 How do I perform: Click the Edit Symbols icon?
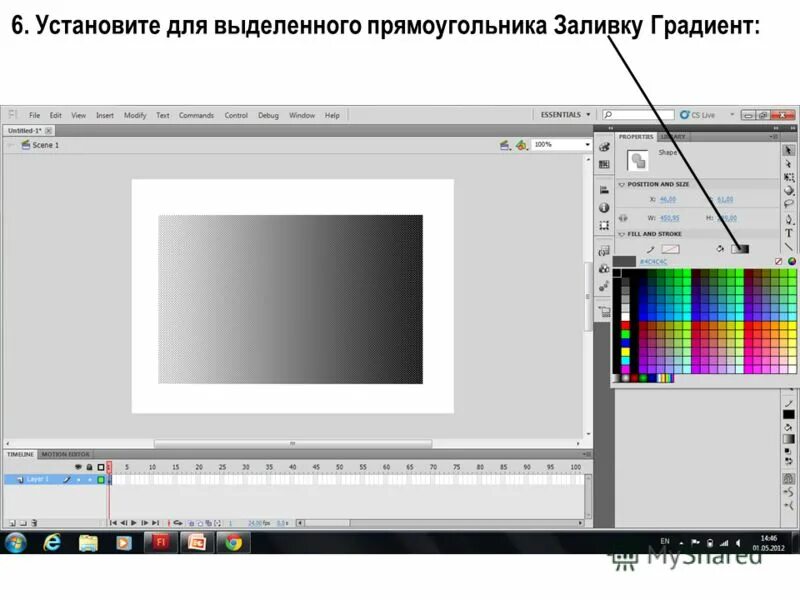[521, 145]
